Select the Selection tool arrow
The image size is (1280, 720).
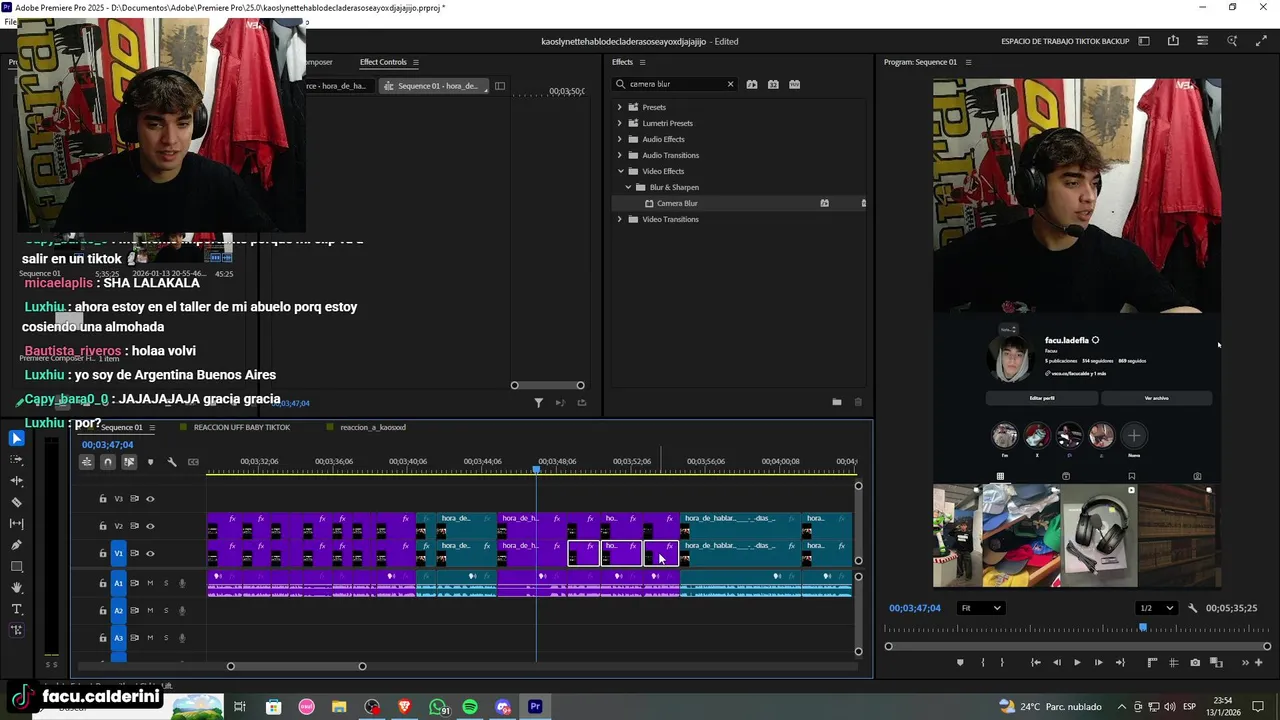[x=16, y=438]
